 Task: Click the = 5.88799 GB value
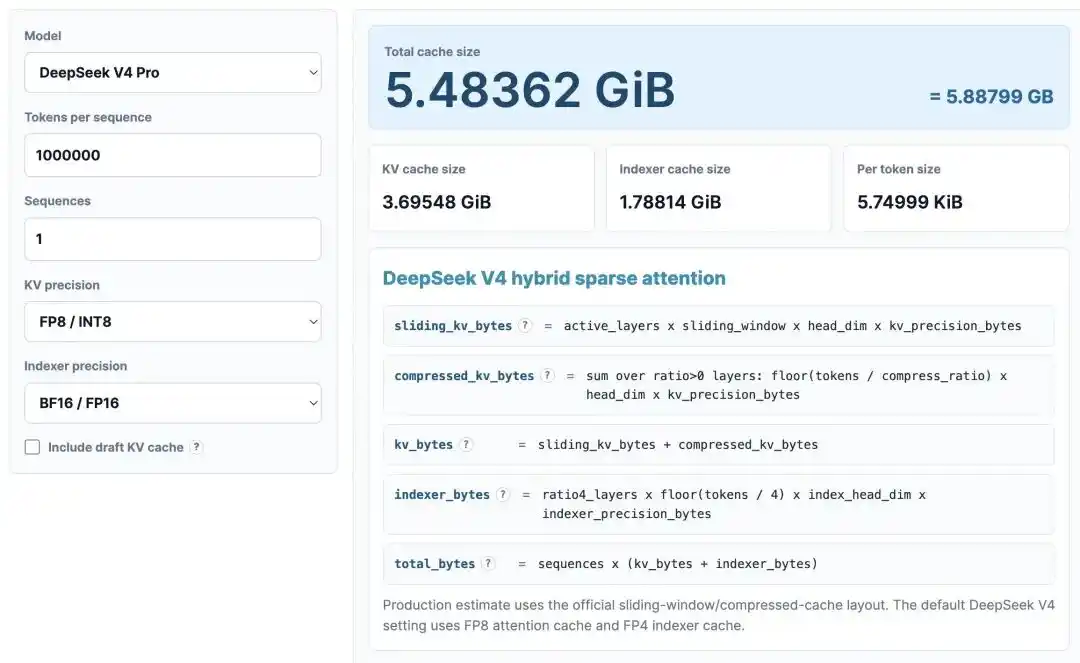(x=991, y=96)
